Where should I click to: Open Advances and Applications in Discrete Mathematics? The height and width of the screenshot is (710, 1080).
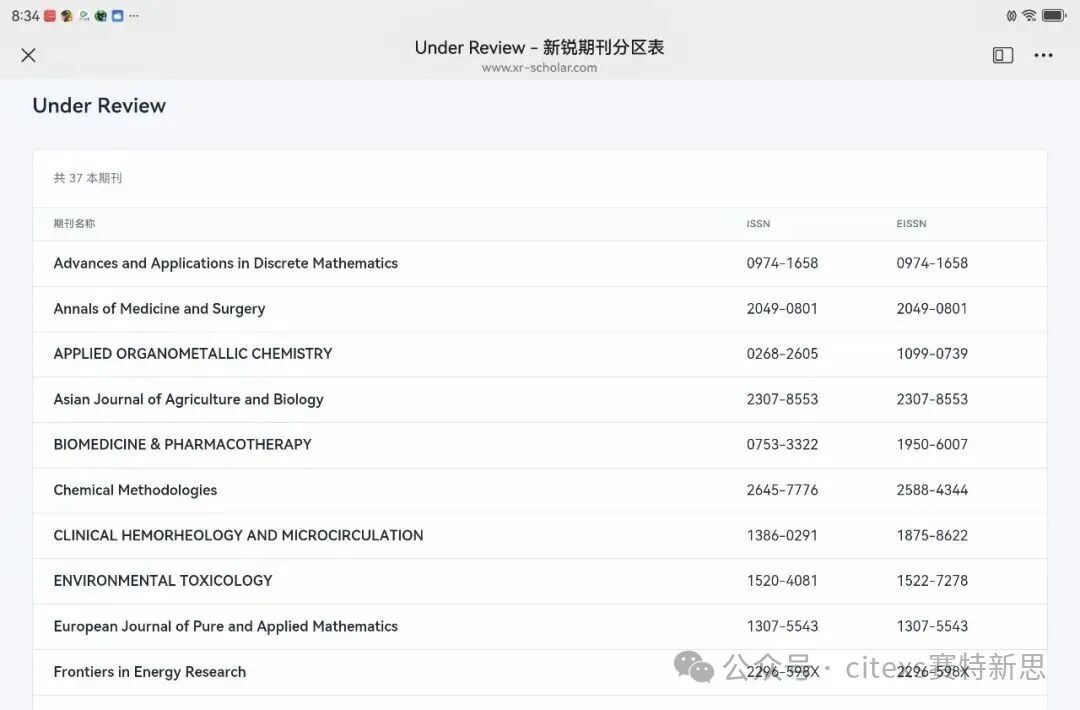click(225, 263)
